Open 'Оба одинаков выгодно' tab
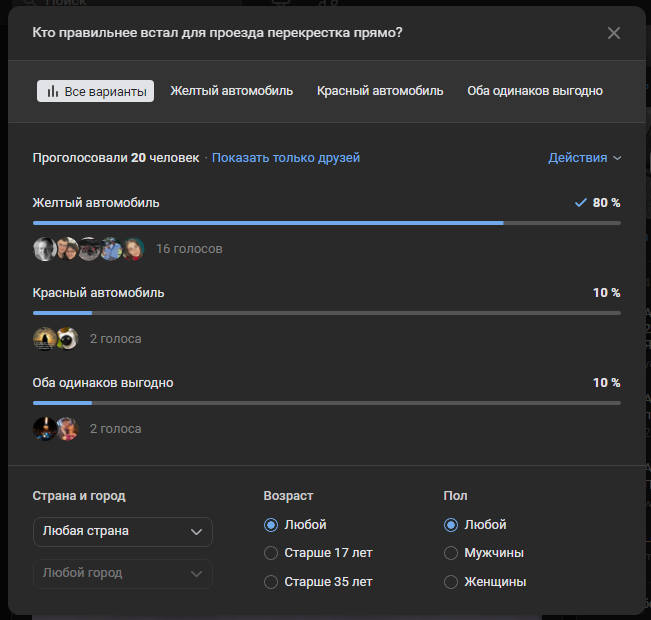The image size is (651, 620). click(535, 91)
